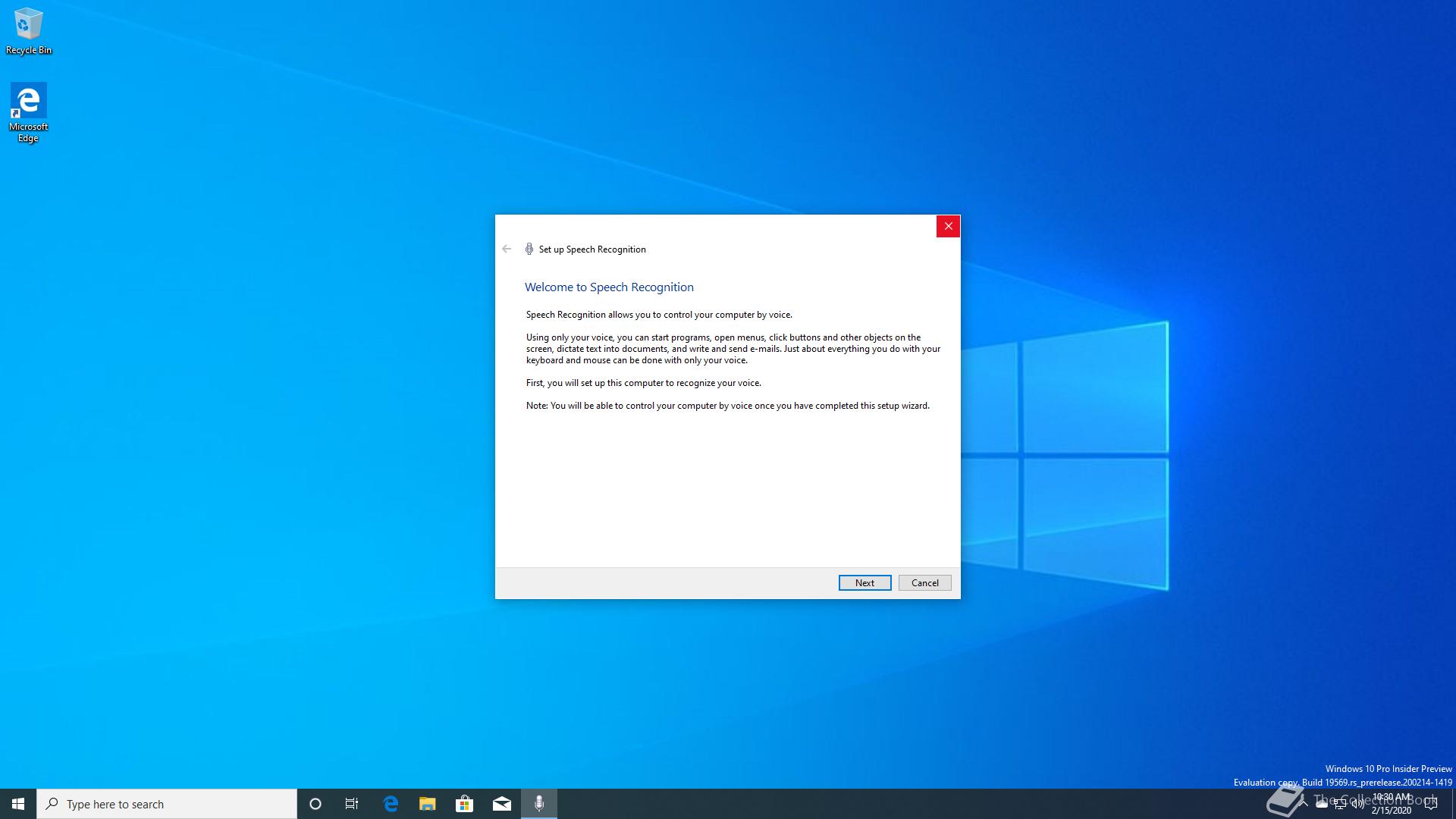Click the back arrow in wizard header
1456x819 pixels.
pos(507,249)
